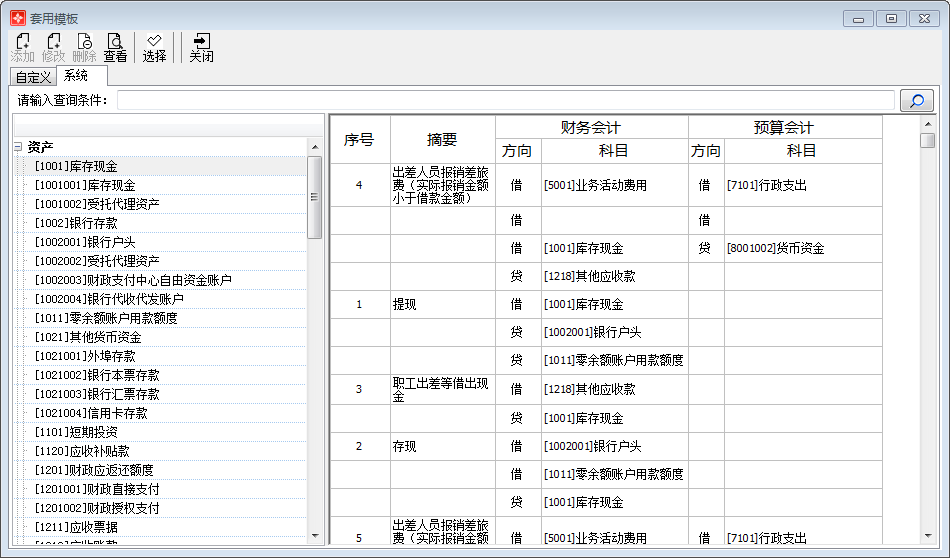The image size is (950, 558).
Task: Click the query condition input field
Action: click(505, 100)
